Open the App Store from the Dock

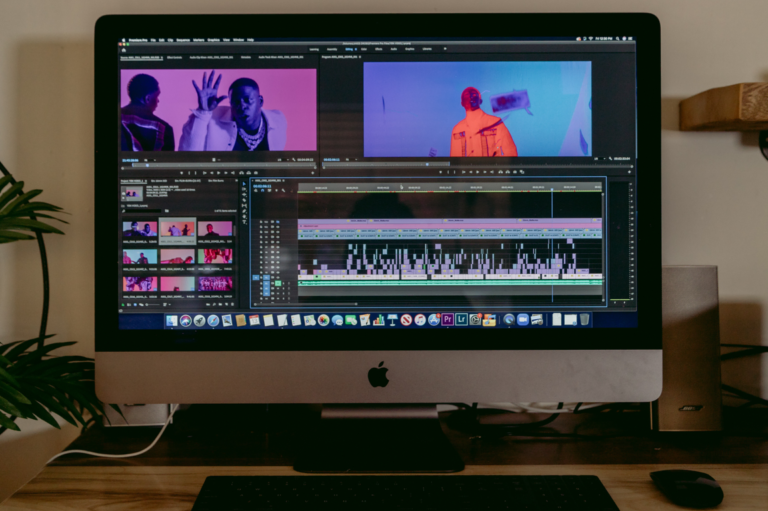click(433, 320)
